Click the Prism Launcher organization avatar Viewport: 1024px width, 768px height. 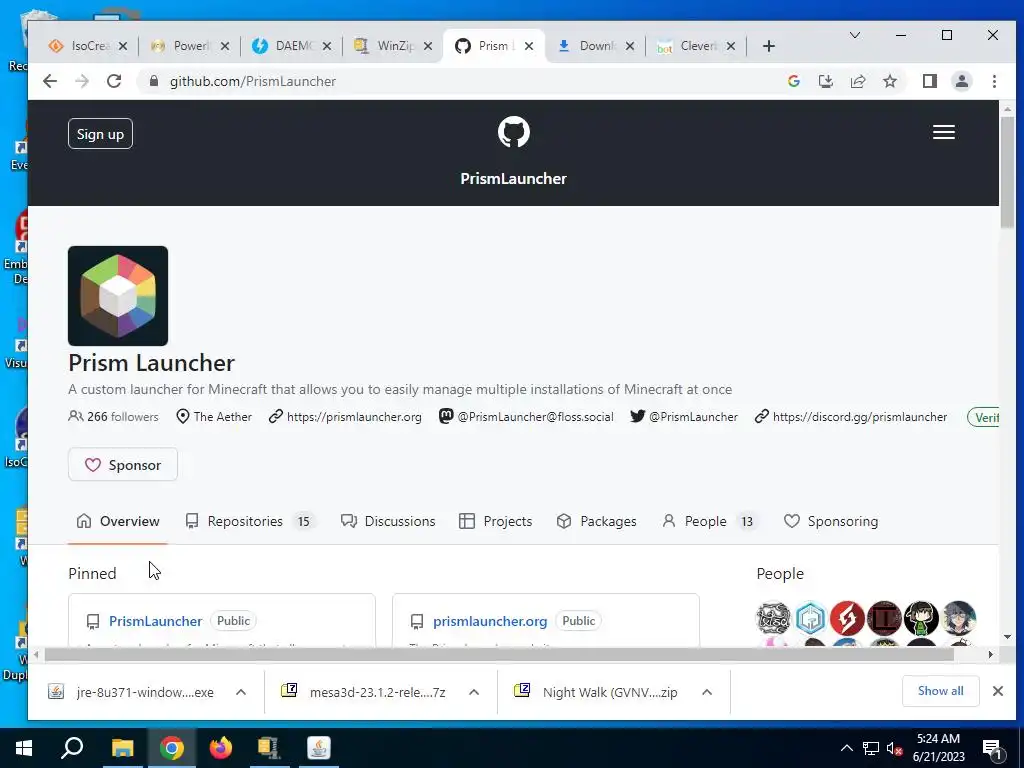click(118, 296)
